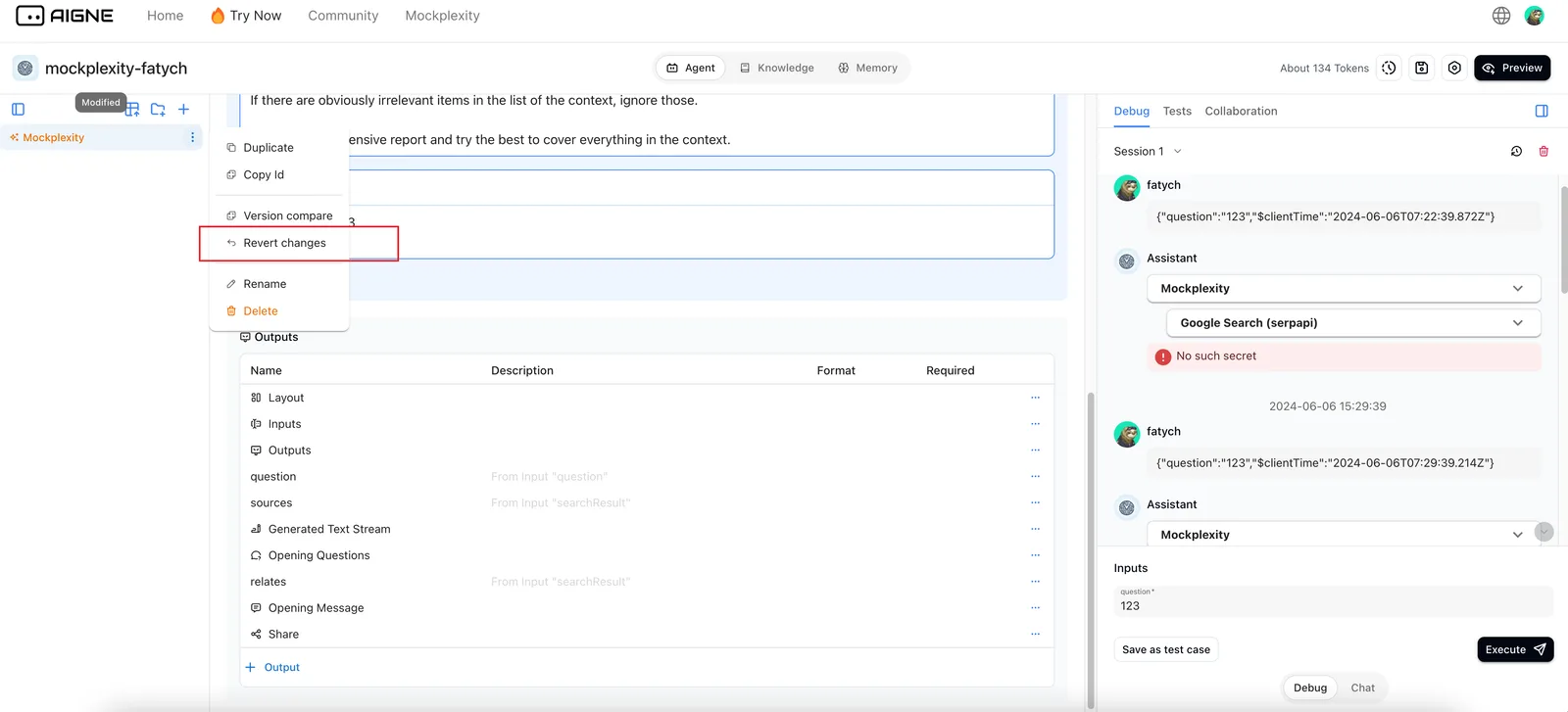Viewport: 1568px width, 712px height.
Task: Open more options for Inputs output row
Action: pyautogui.click(x=1035, y=424)
